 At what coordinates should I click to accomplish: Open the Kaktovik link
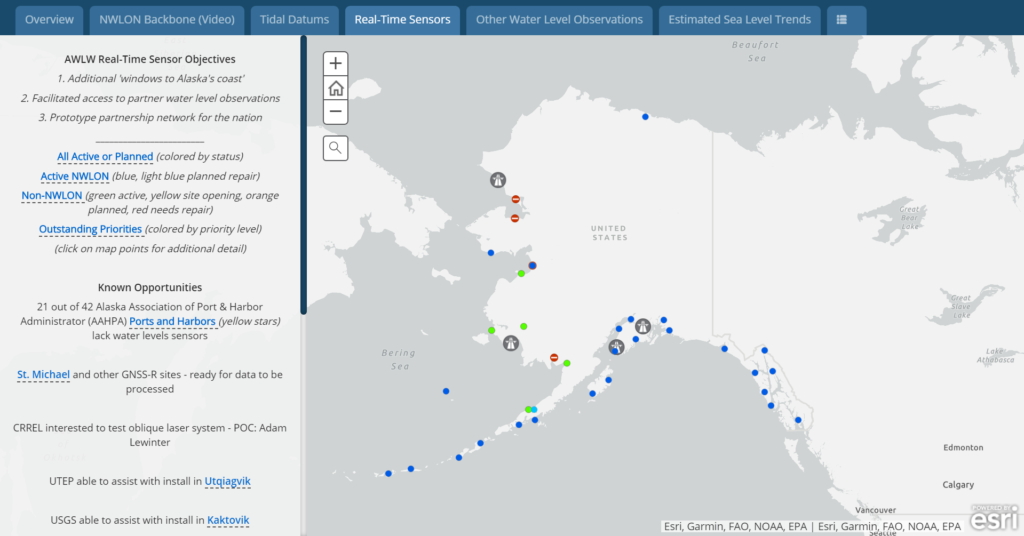tap(228, 520)
